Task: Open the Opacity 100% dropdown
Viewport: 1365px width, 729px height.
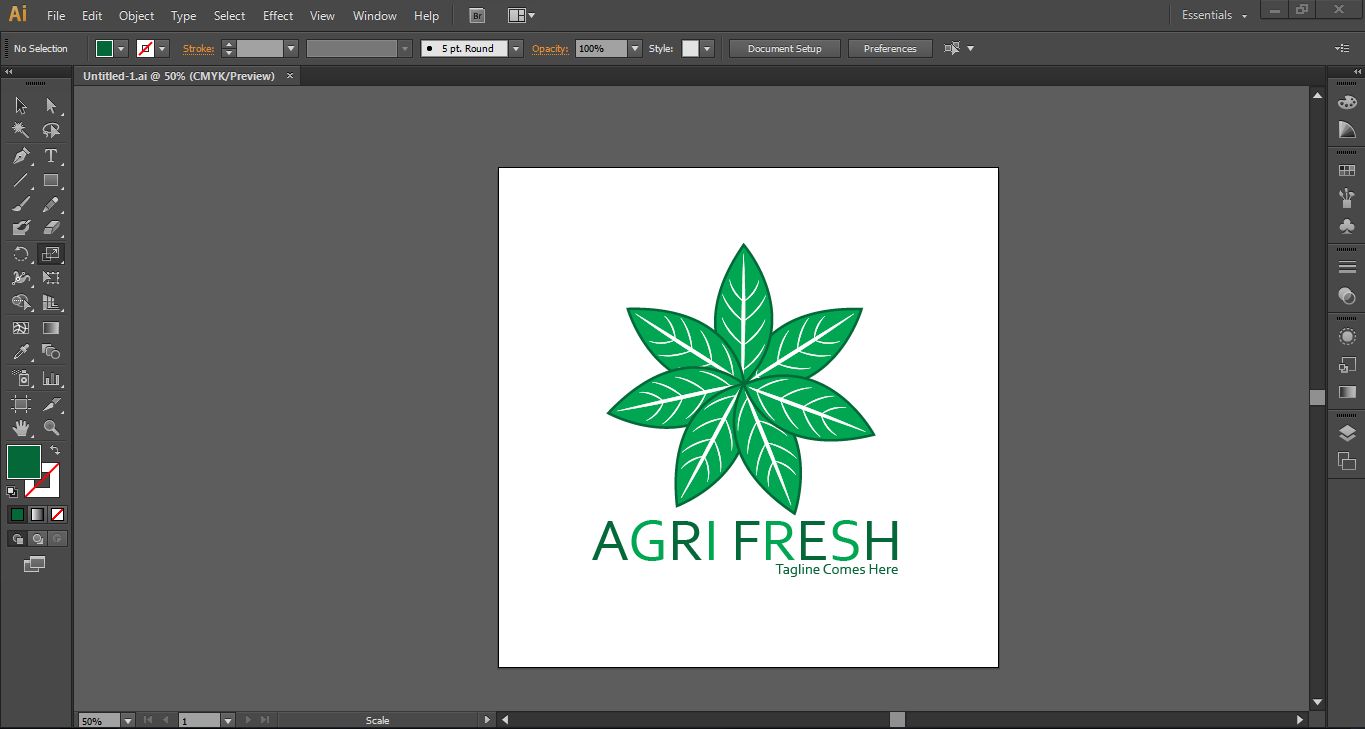Action: 634,49
